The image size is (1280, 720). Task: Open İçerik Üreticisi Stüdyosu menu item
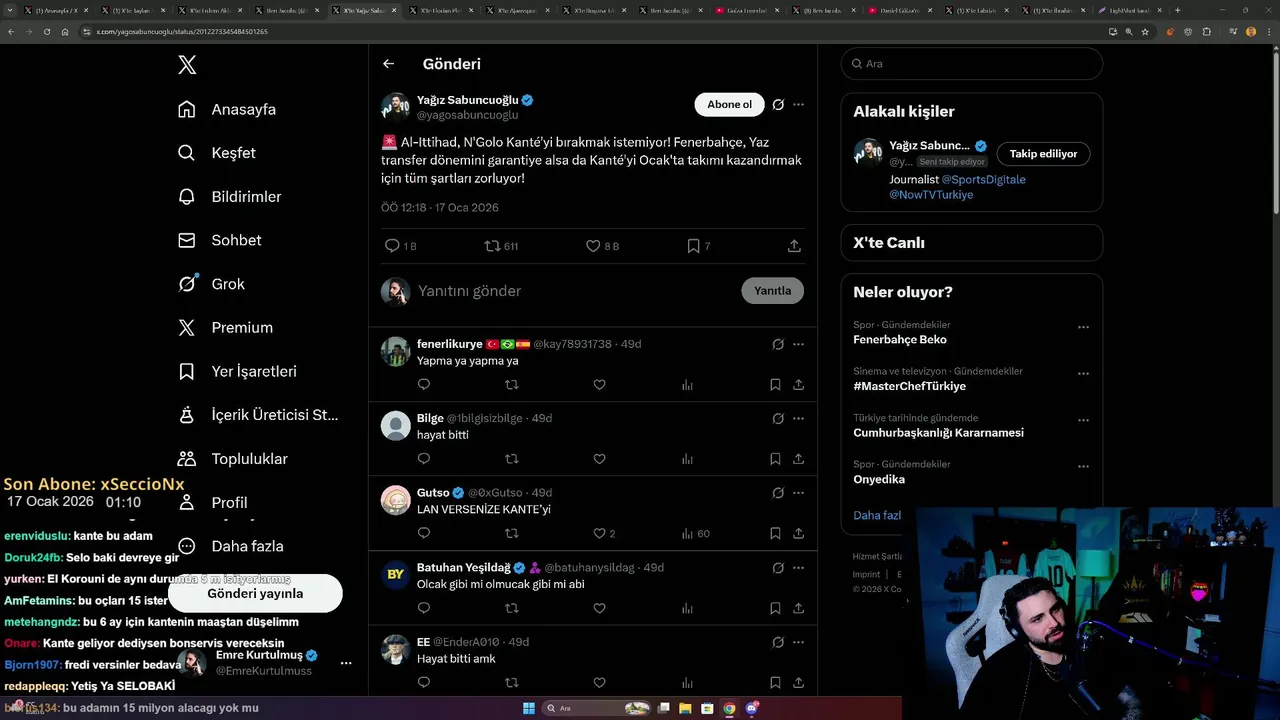258,415
